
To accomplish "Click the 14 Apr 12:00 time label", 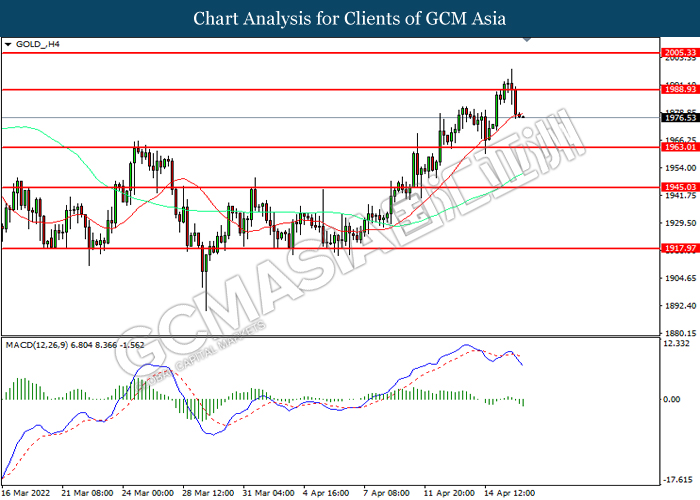I will (509, 493).
